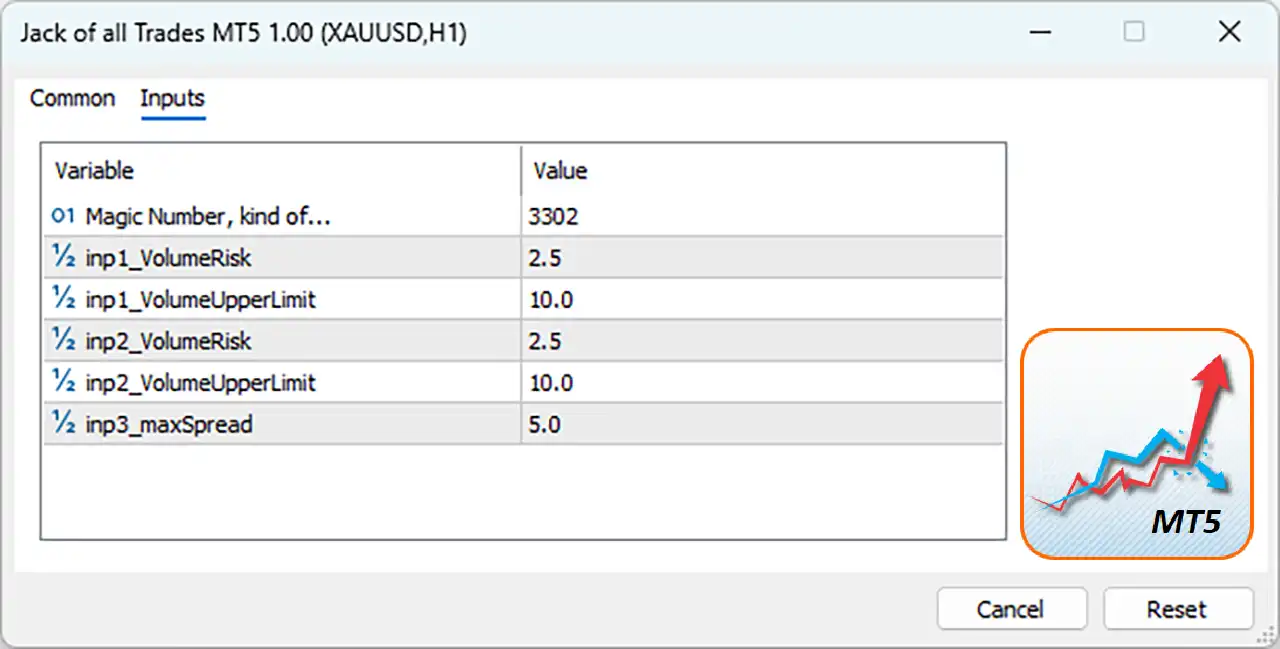This screenshot has width=1280, height=649.
Task: Select the inp2_VolumeRisk value field
Action: pos(762,340)
